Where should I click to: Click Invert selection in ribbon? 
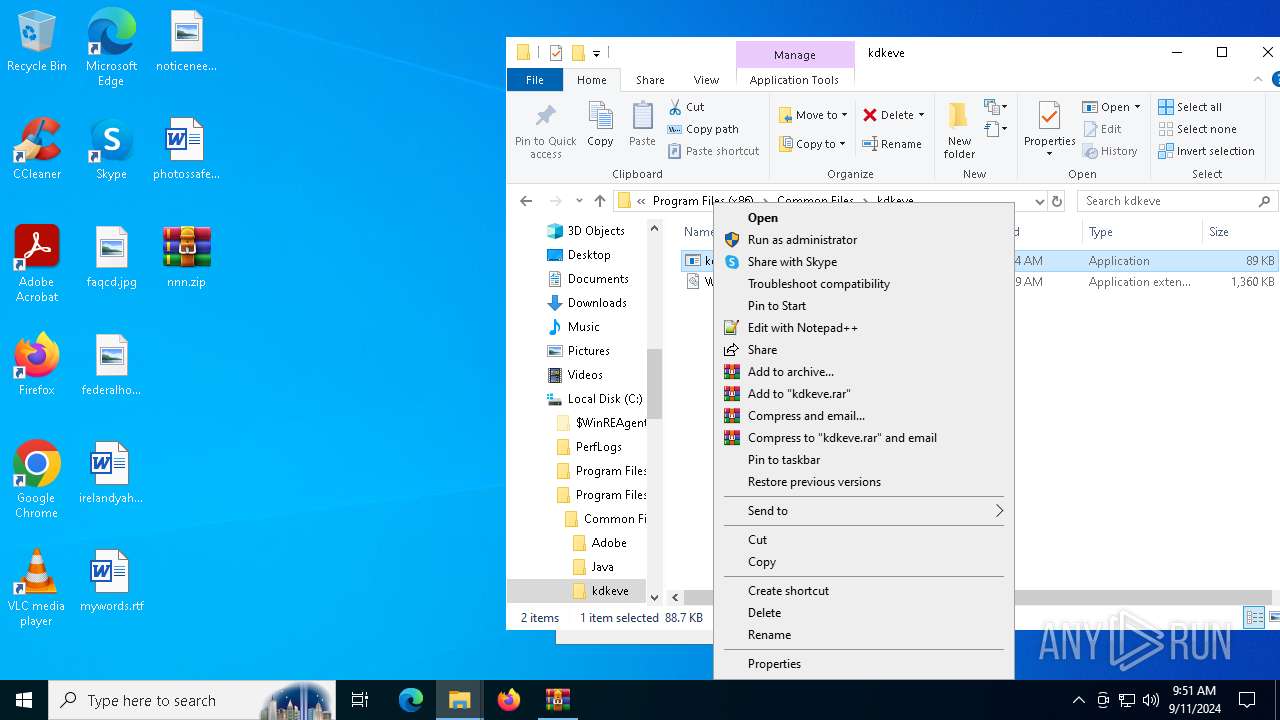click(x=1206, y=151)
